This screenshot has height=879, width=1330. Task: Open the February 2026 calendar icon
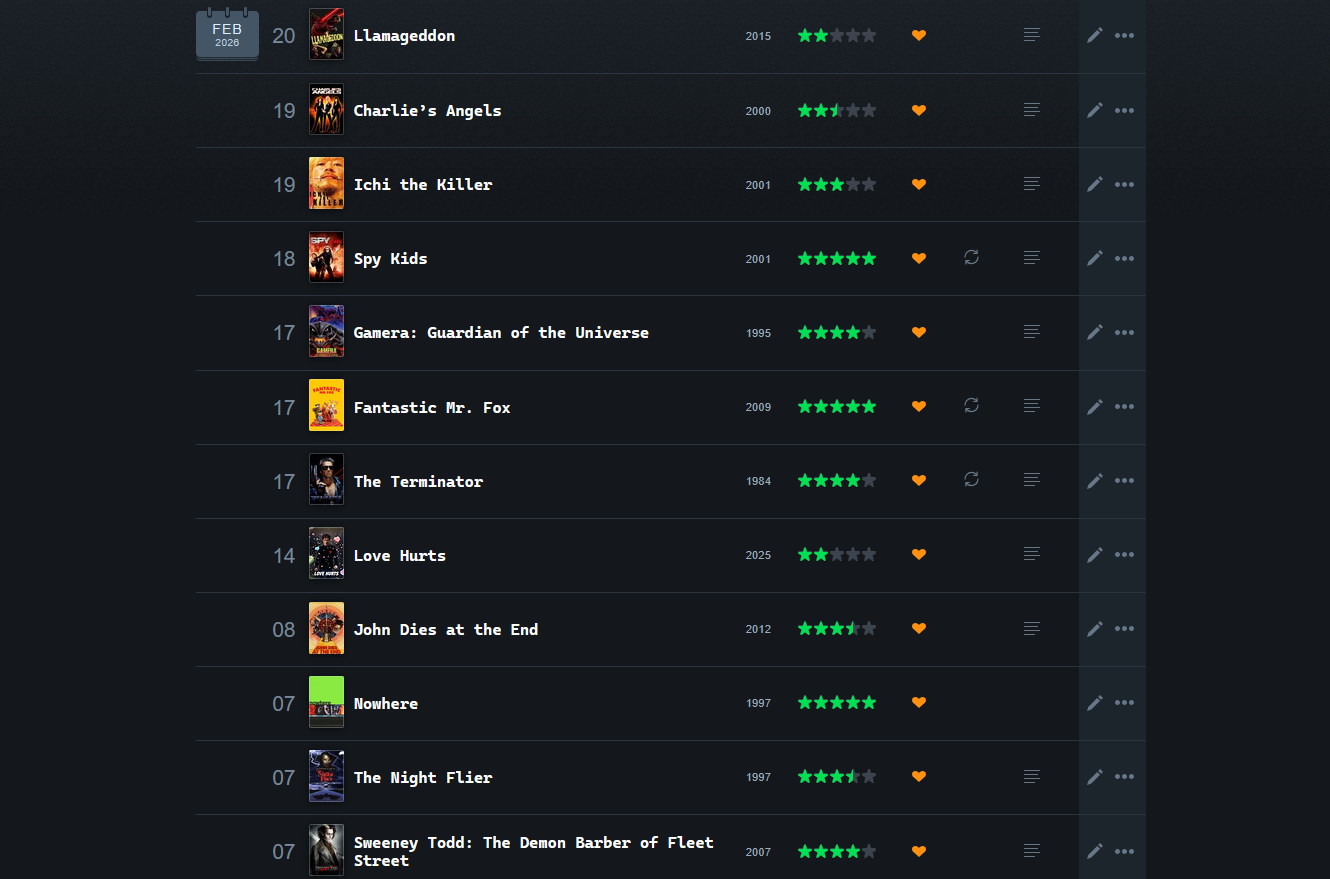pos(227,35)
